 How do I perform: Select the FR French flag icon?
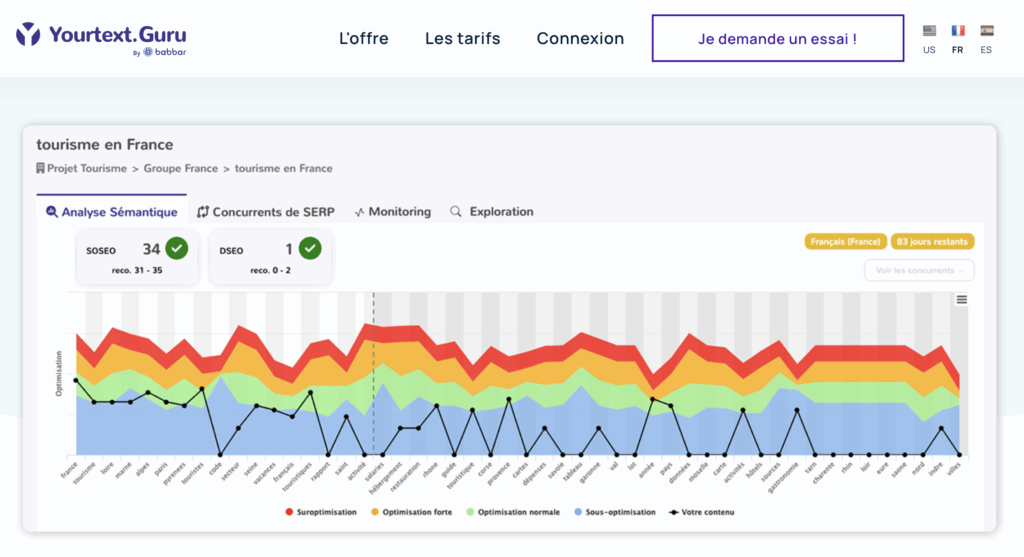click(958, 31)
